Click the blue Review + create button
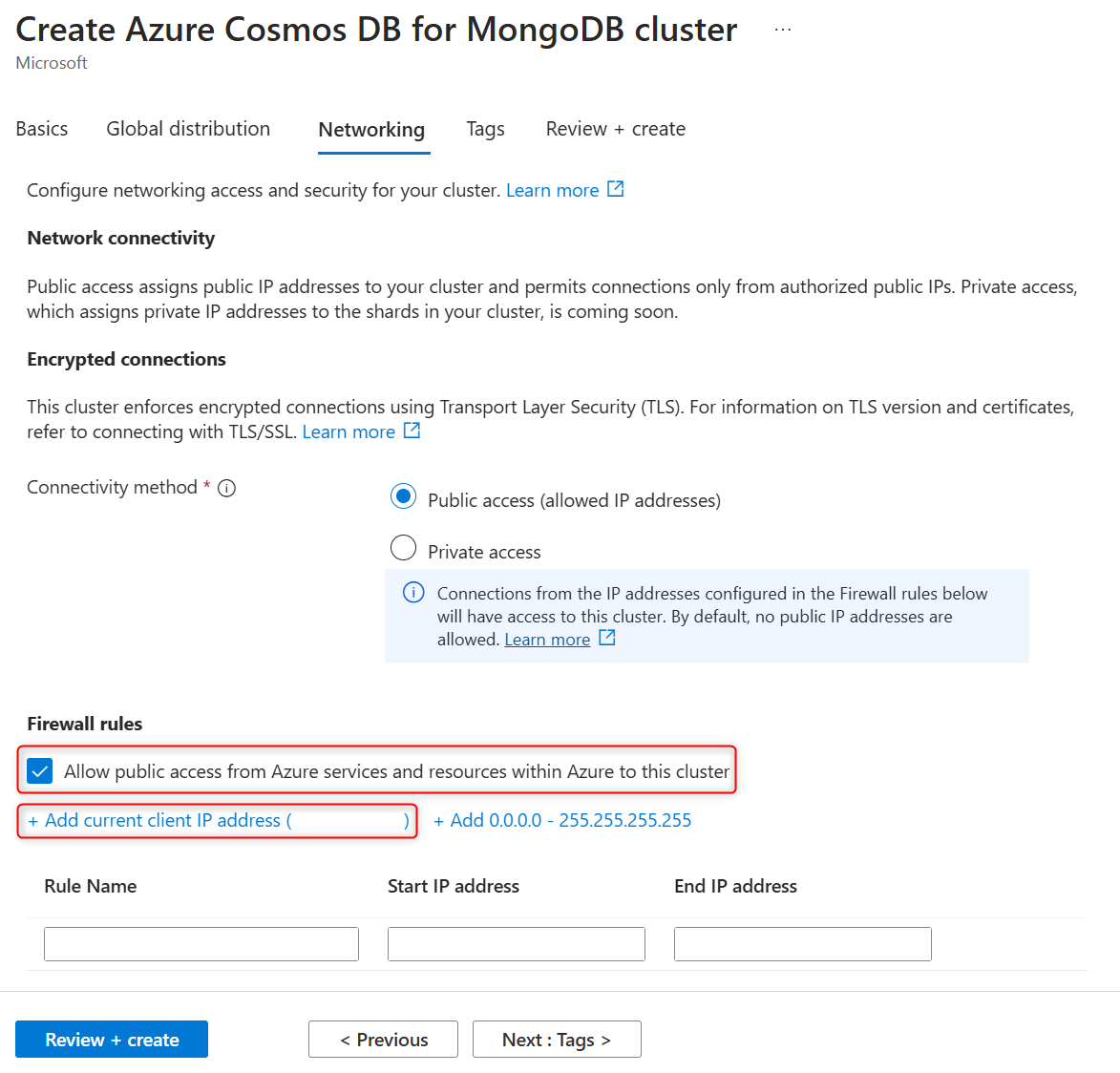 pos(112,1040)
